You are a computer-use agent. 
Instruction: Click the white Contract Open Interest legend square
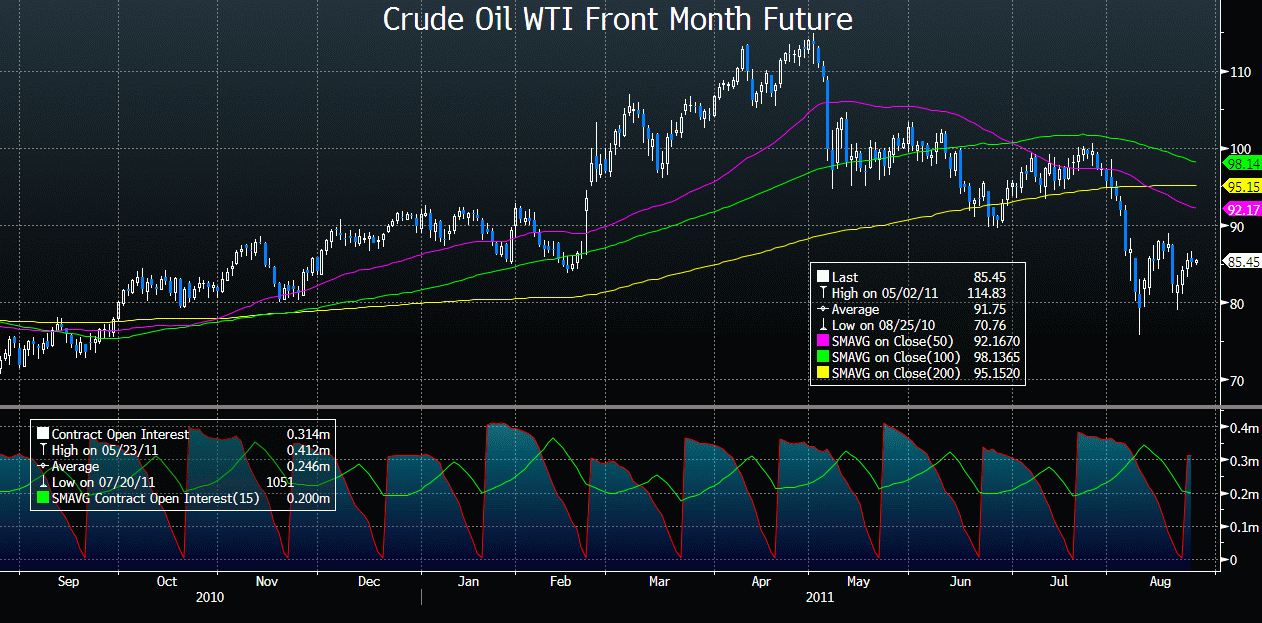pos(43,434)
